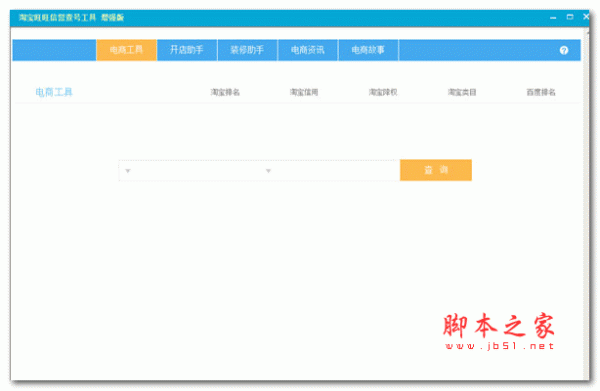The width and height of the screenshot is (600, 391).
Task: Select the 电商工具 tab
Action: pyautogui.click(x=126, y=50)
